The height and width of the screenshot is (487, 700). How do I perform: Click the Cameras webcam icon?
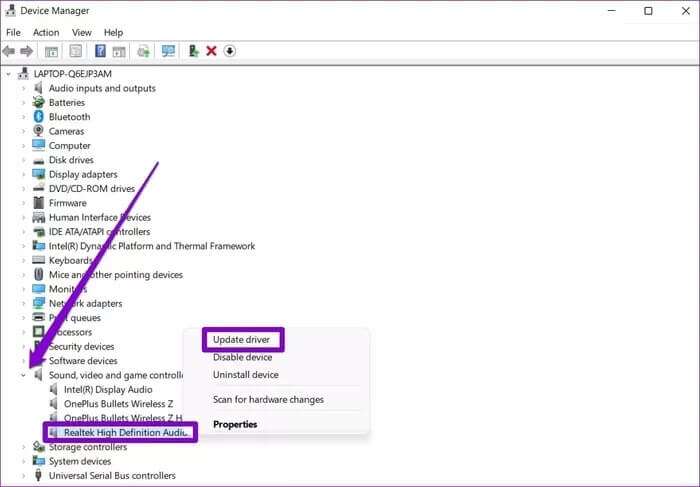pos(39,131)
